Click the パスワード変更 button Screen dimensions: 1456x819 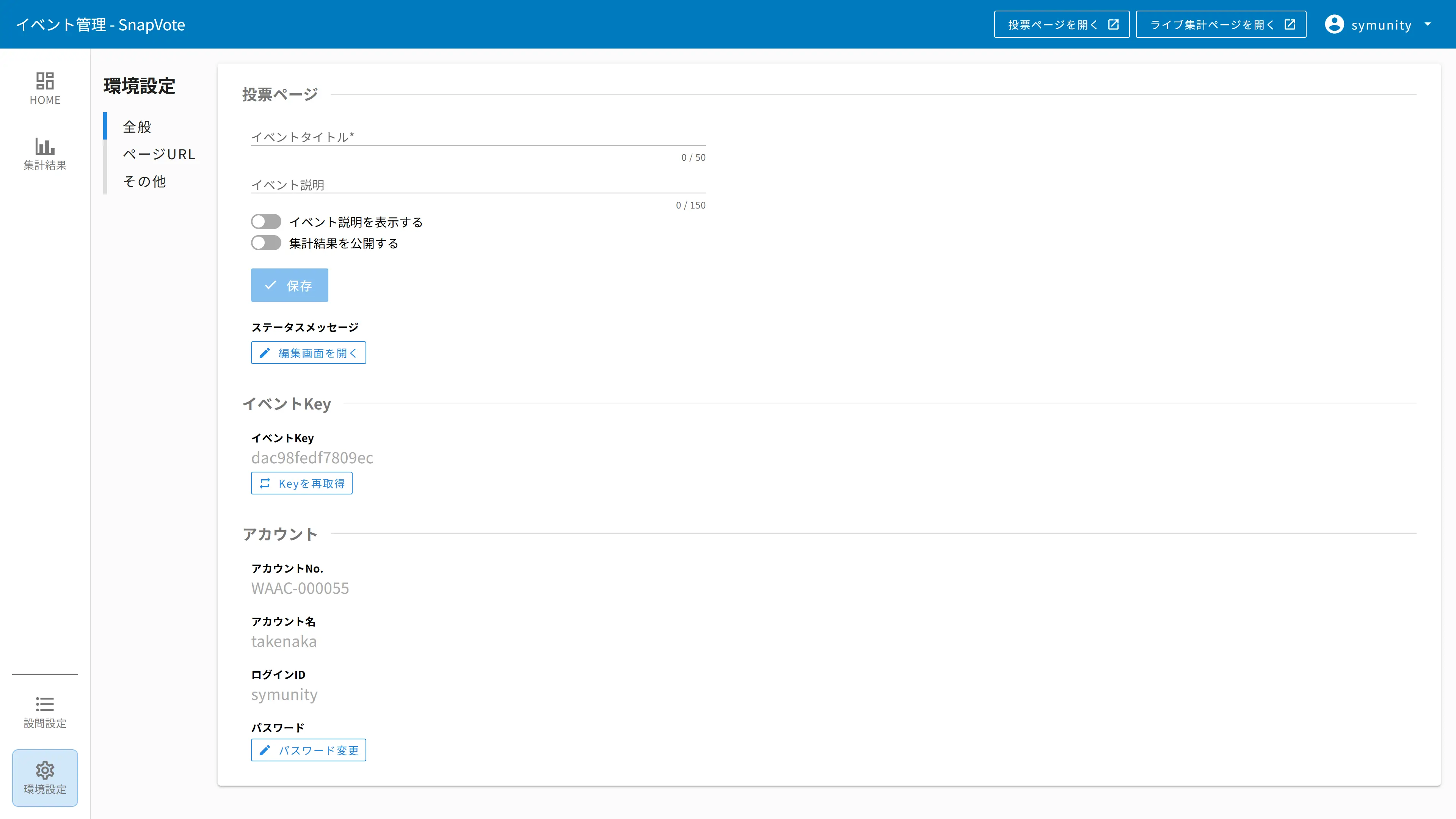(308, 750)
